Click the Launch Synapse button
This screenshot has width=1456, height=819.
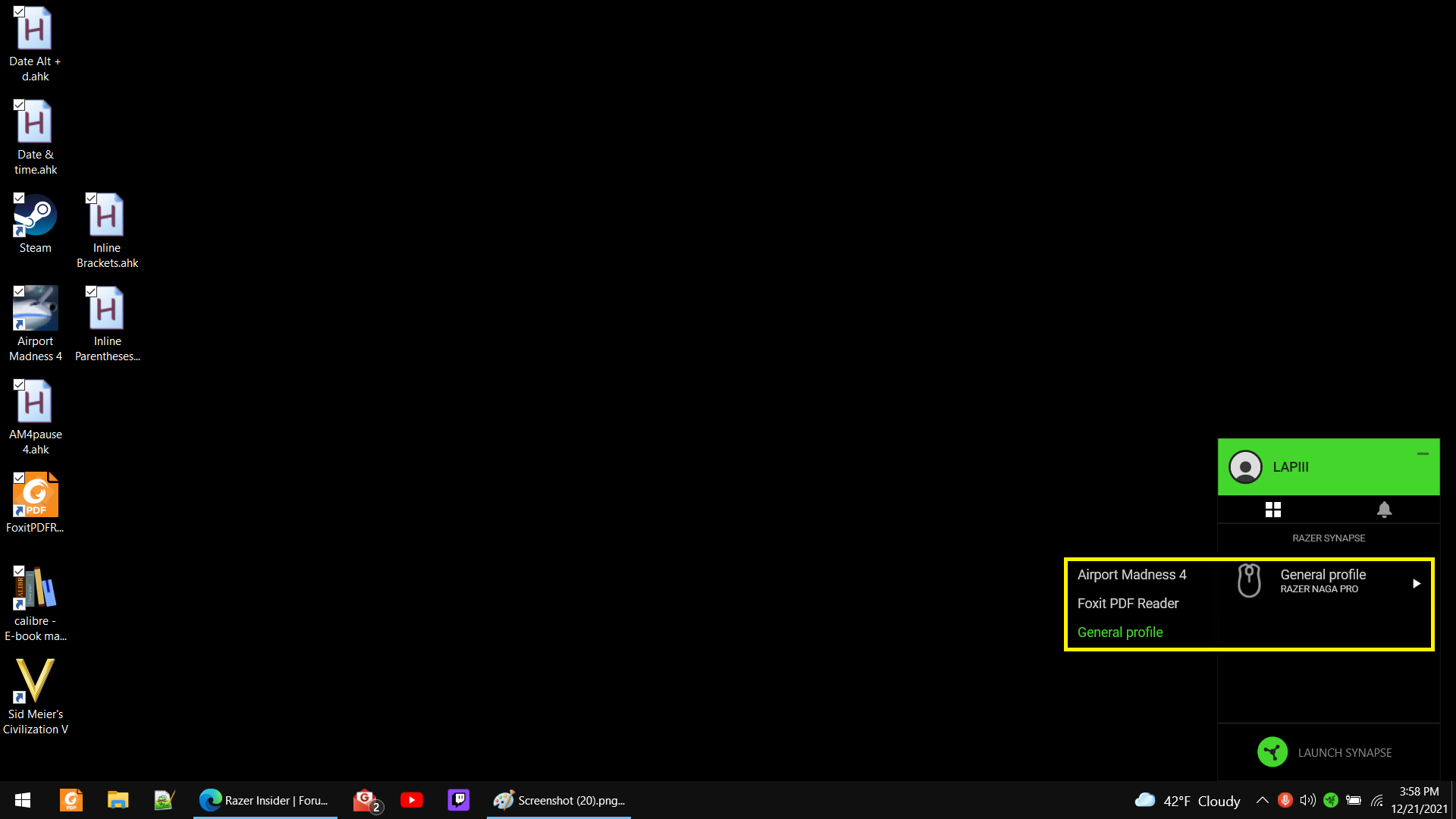1344,752
